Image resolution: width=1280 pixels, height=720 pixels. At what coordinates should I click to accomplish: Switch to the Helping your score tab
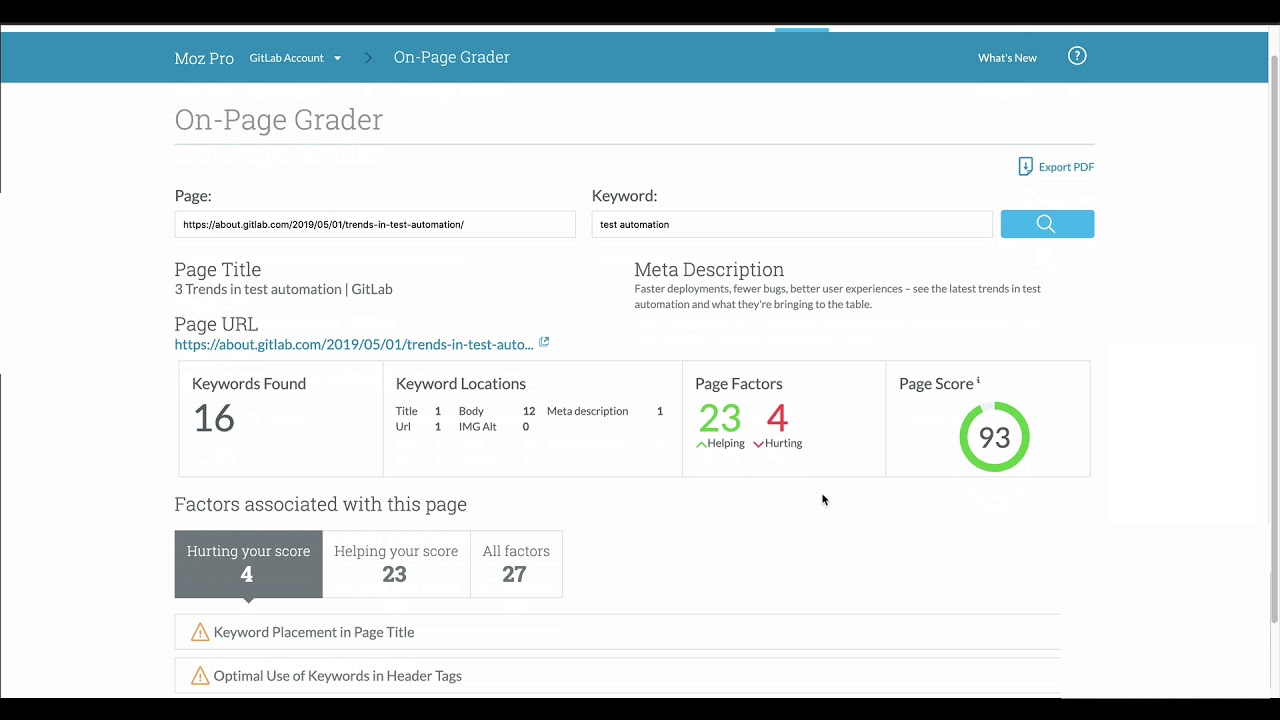[396, 564]
